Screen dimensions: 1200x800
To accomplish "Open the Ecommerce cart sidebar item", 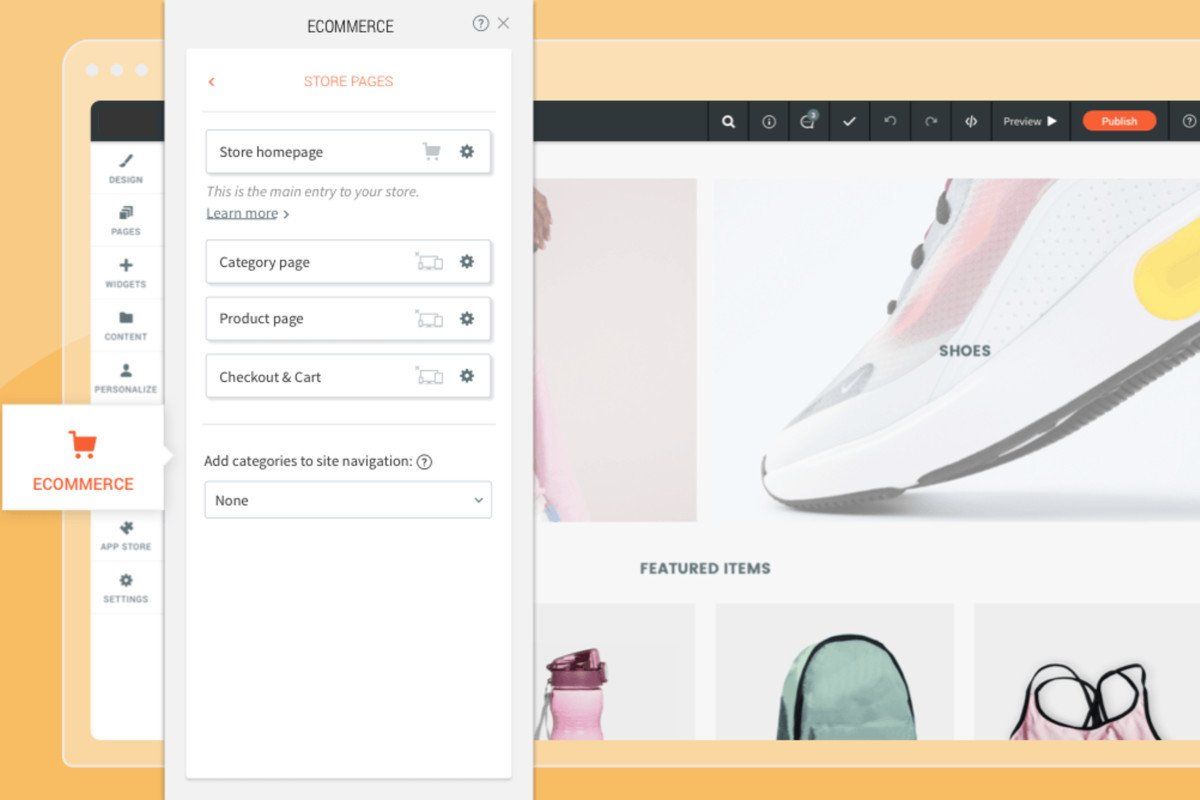I will [x=83, y=458].
